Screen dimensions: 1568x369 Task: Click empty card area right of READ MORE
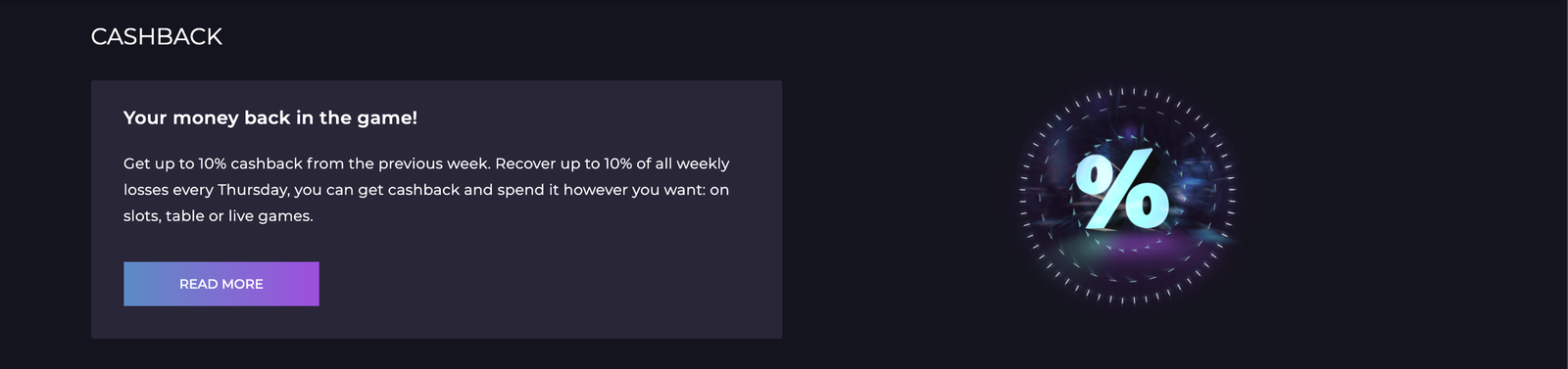click(549, 284)
